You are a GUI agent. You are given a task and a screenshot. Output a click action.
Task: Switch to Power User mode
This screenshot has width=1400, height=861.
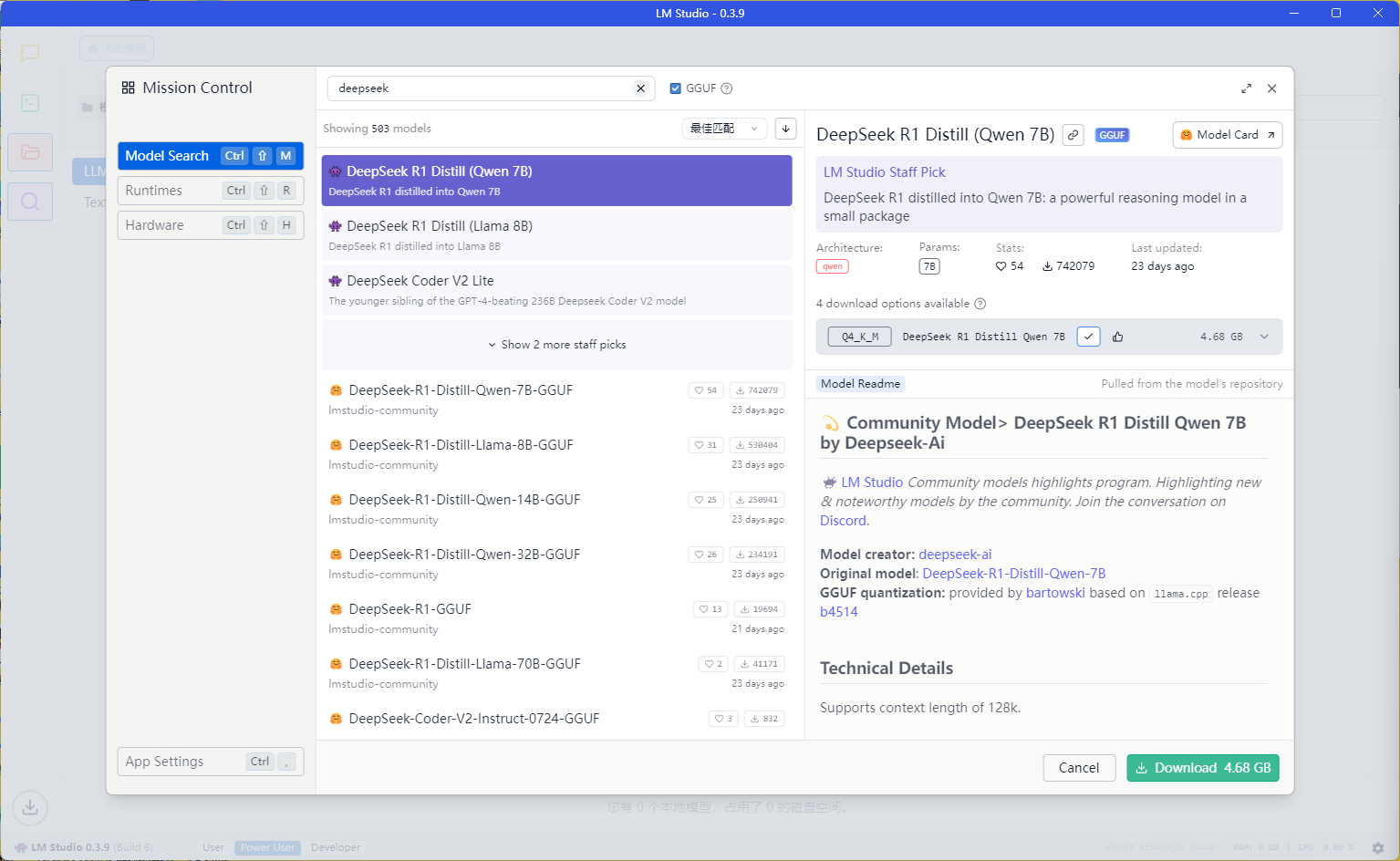tap(267, 847)
